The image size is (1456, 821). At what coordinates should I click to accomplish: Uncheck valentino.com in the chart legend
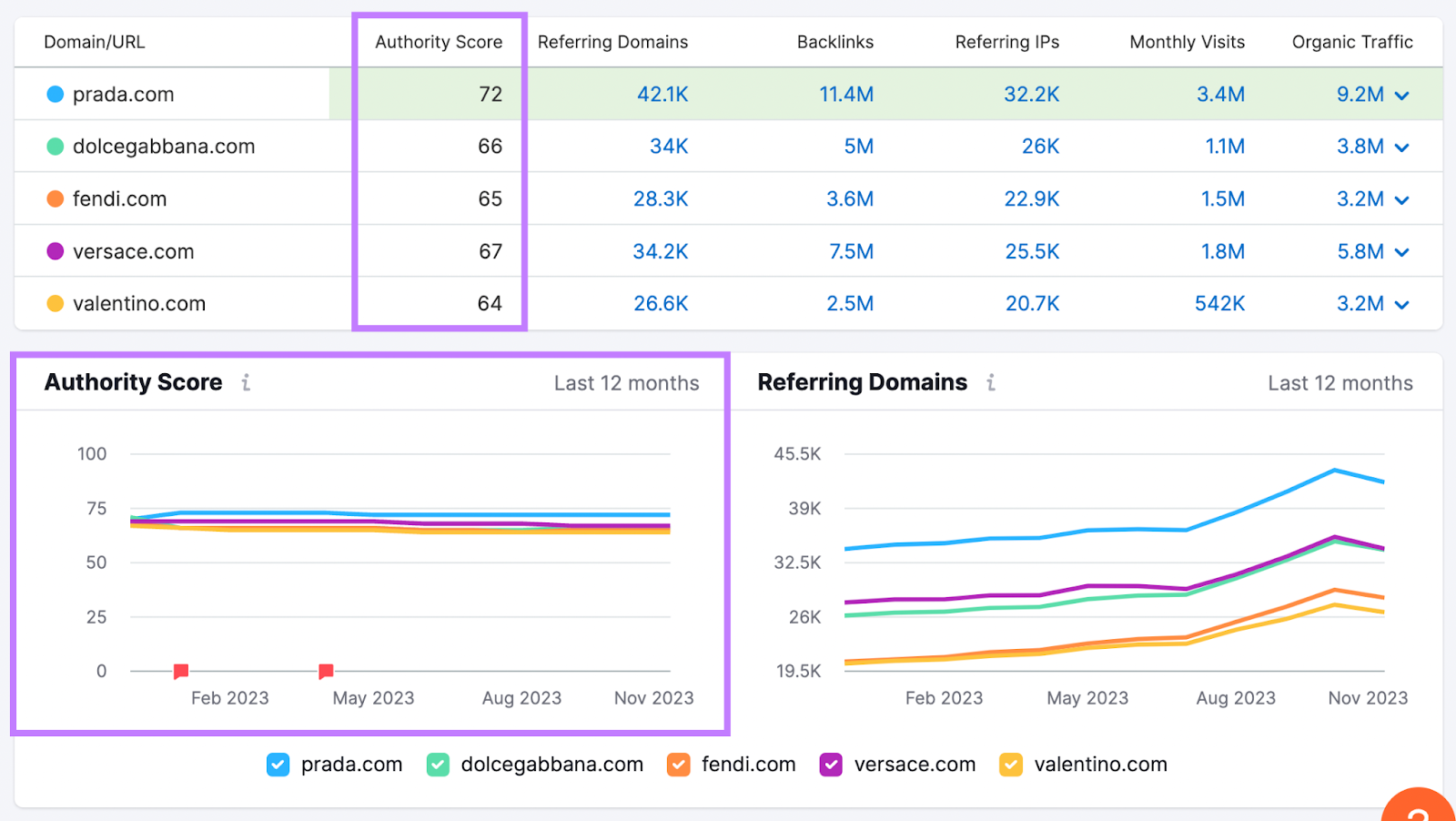(x=1009, y=765)
